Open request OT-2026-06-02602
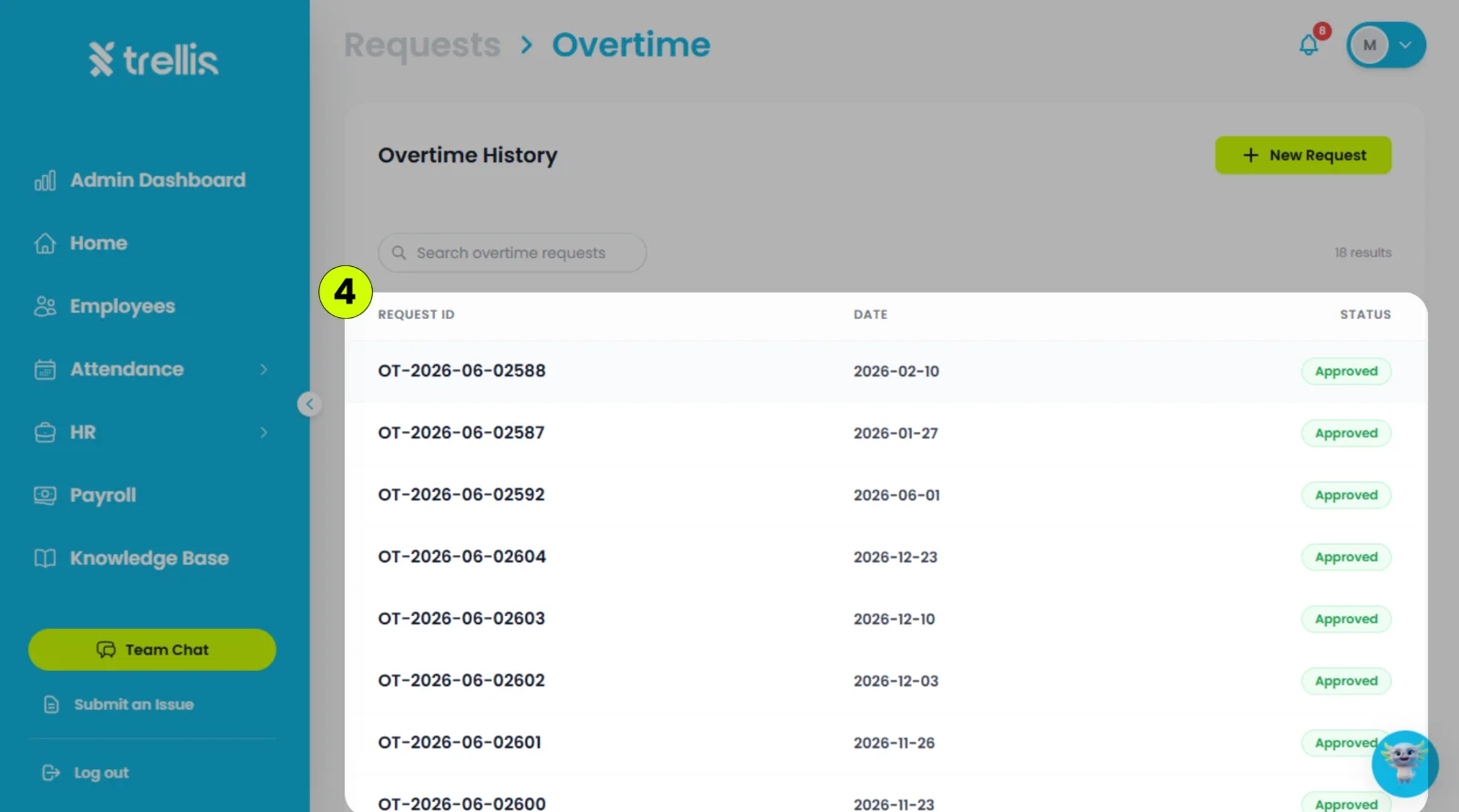1459x812 pixels. click(460, 681)
